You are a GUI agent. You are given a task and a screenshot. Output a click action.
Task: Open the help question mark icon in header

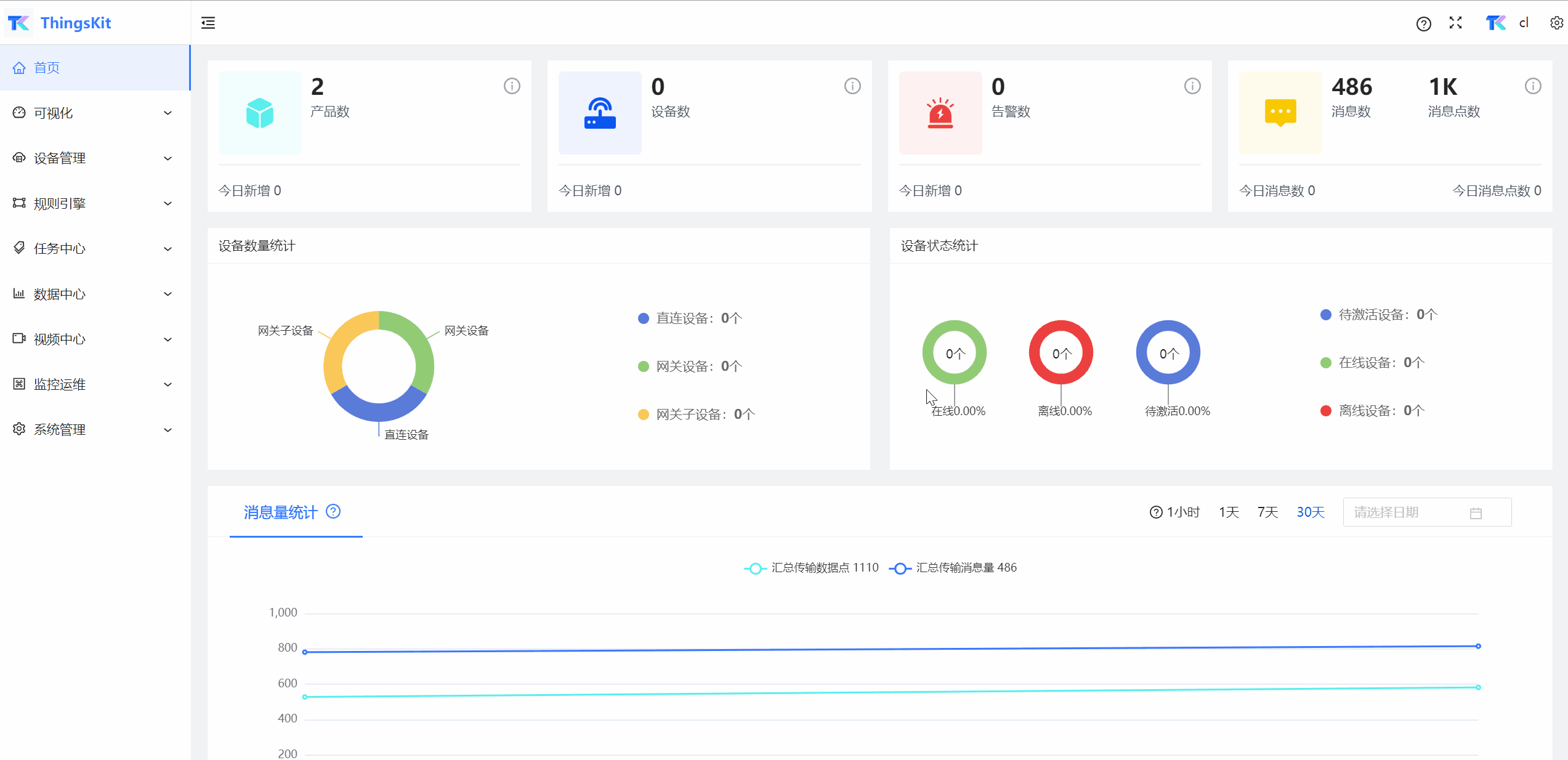tap(1423, 24)
